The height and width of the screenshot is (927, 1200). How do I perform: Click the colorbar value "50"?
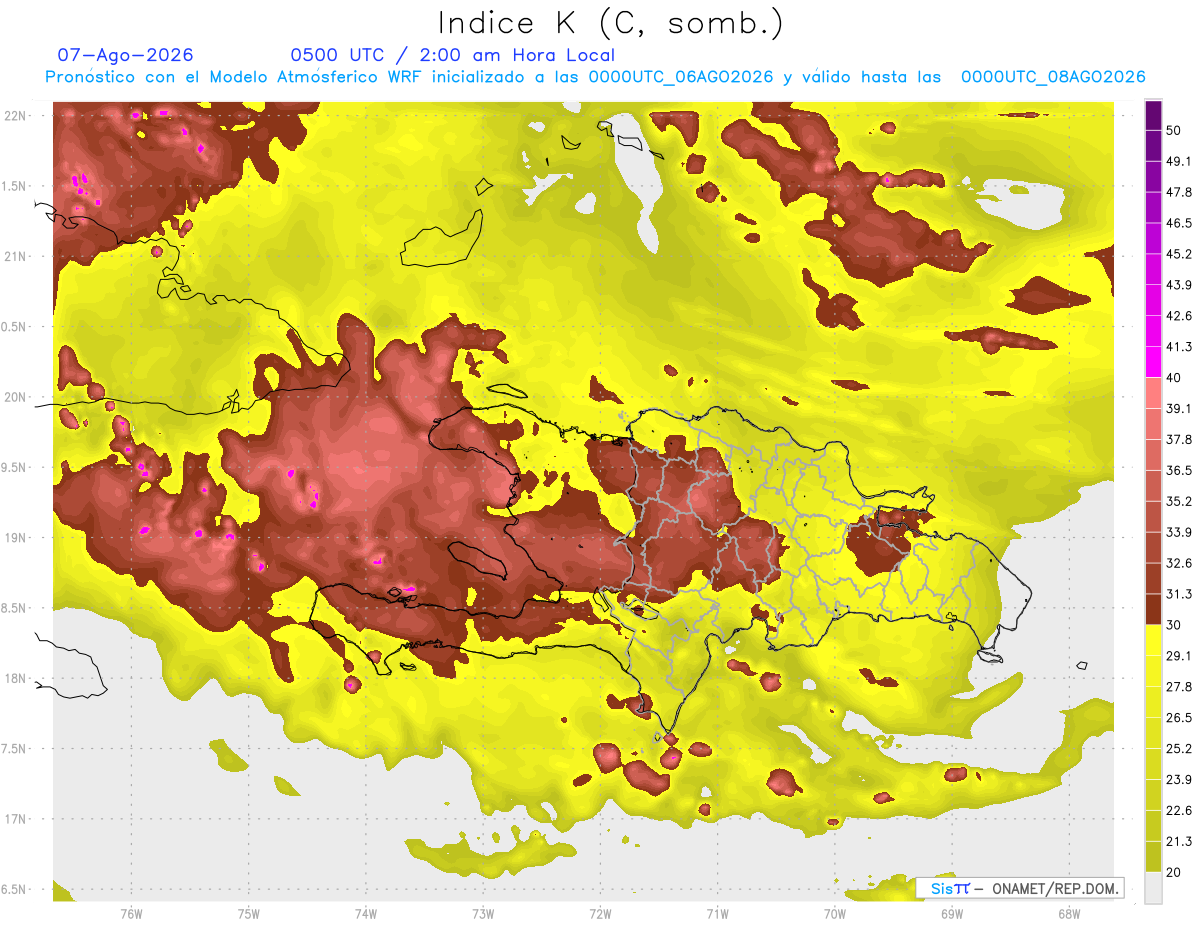point(1175,131)
